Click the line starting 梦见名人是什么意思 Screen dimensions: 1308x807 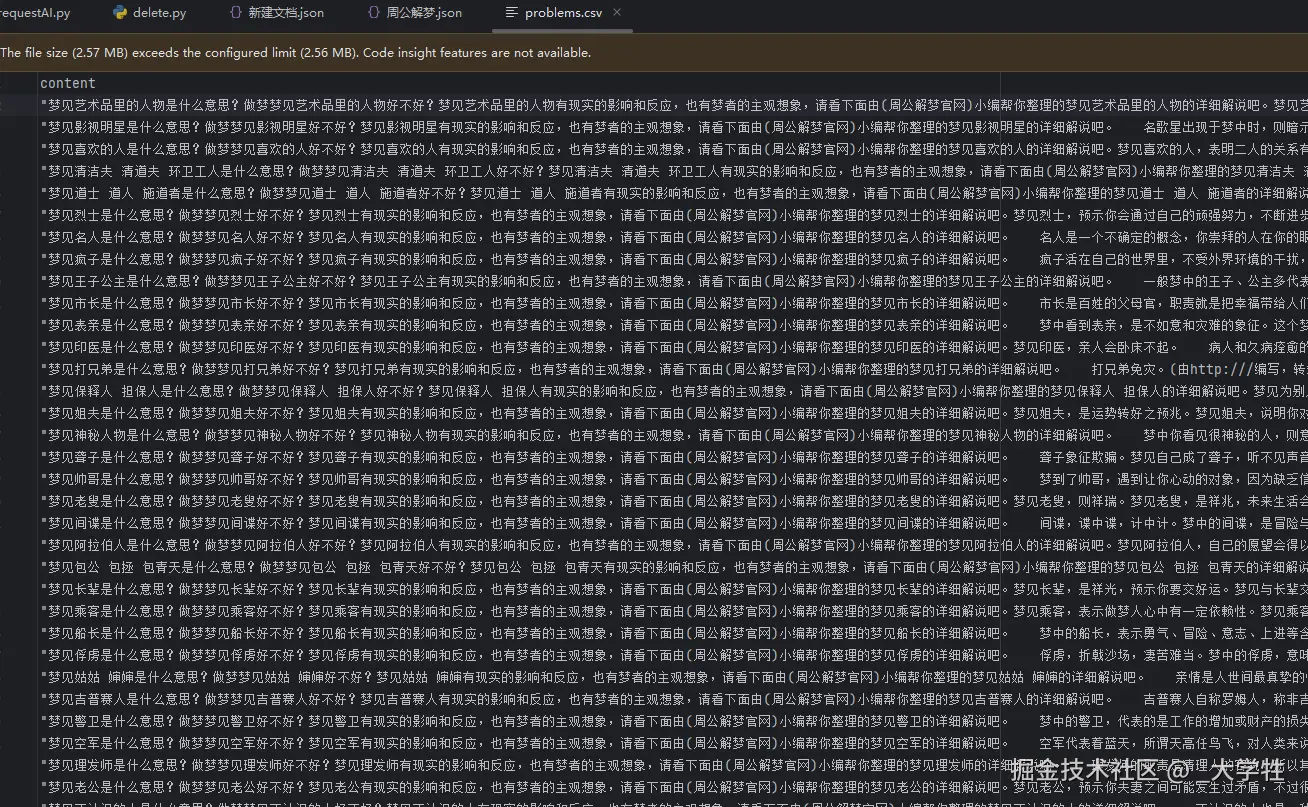pos(674,237)
